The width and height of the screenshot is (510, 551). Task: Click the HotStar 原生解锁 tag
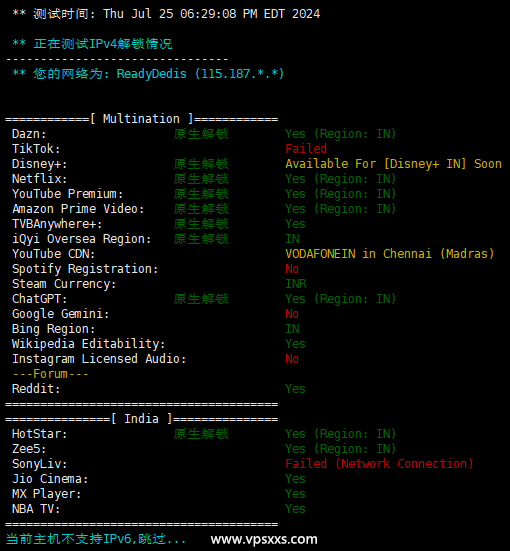(x=201, y=434)
